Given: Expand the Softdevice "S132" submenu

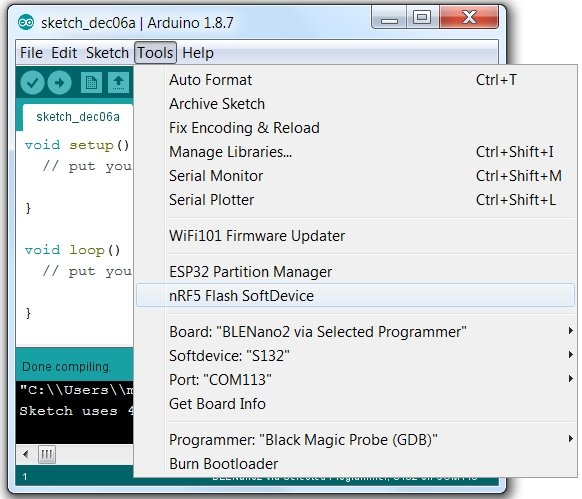Looking at the screenshot, I should 355,356.
